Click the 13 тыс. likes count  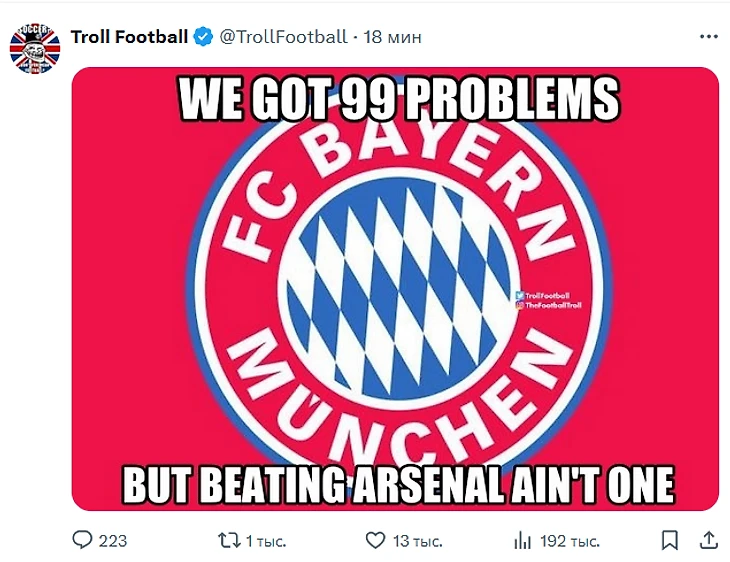(418, 541)
